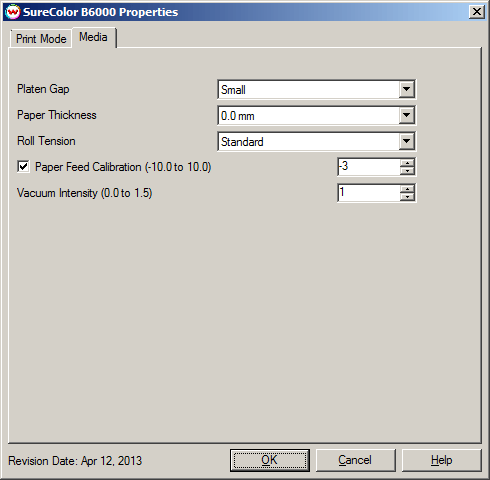Click the Platen Gap field showing Small
The image size is (490, 480).
[x=316, y=89]
